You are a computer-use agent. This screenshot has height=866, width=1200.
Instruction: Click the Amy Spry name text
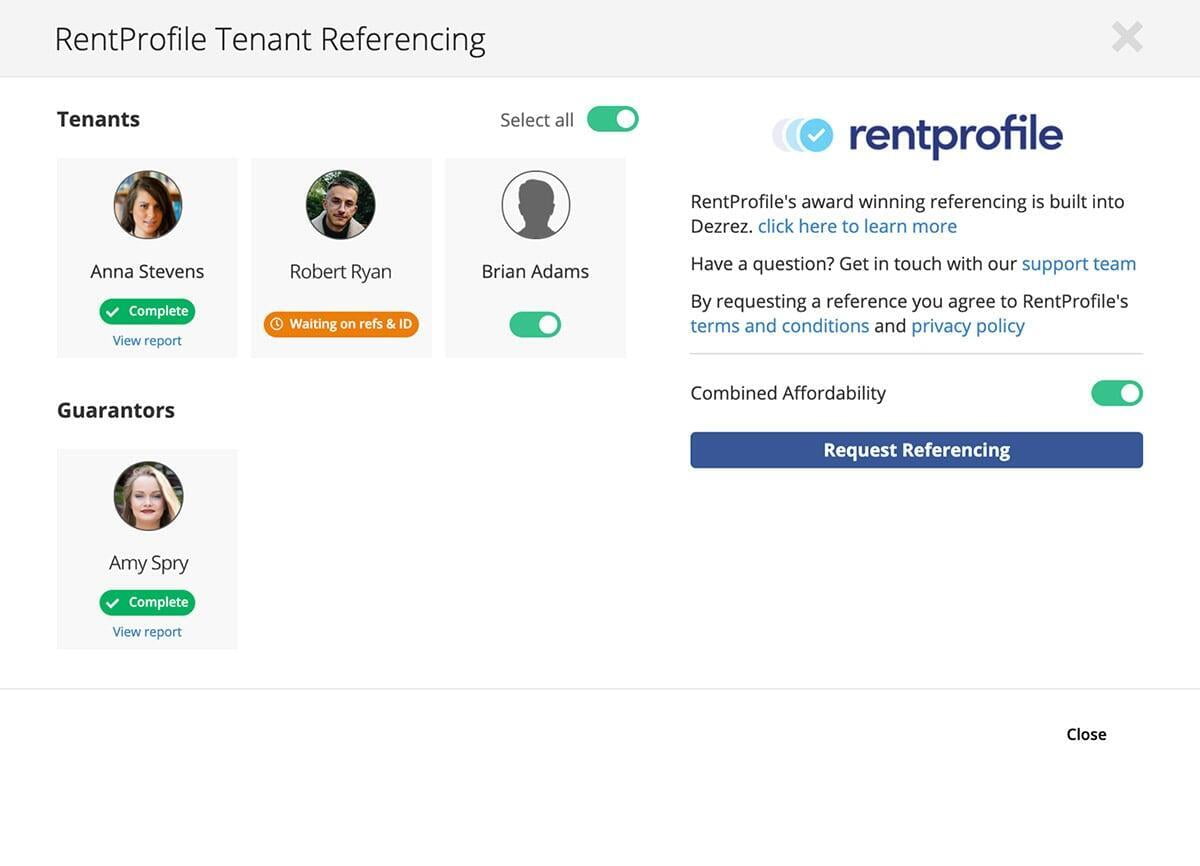[x=148, y=563]
